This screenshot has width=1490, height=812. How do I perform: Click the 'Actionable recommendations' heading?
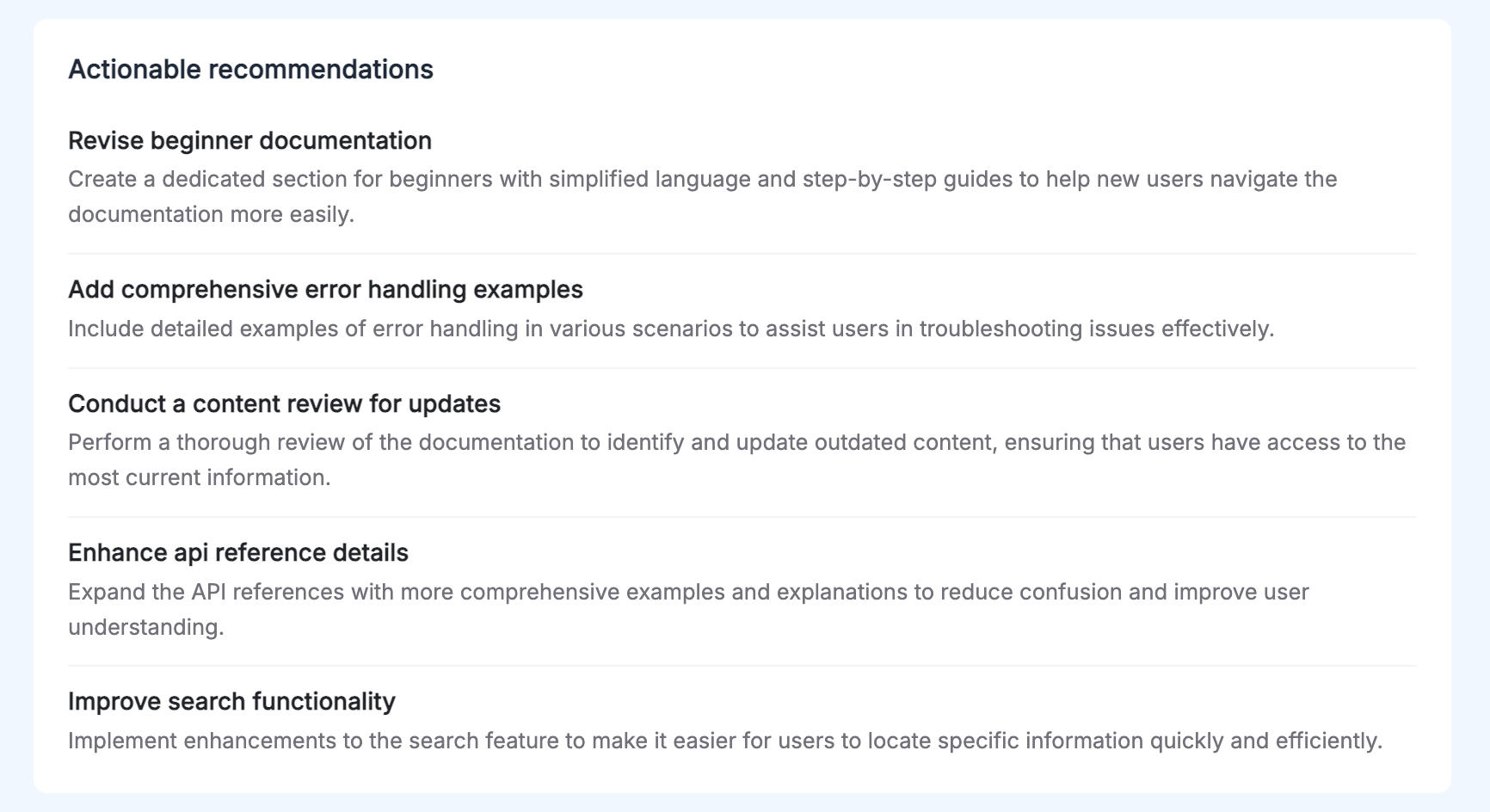tap(250, 70)
